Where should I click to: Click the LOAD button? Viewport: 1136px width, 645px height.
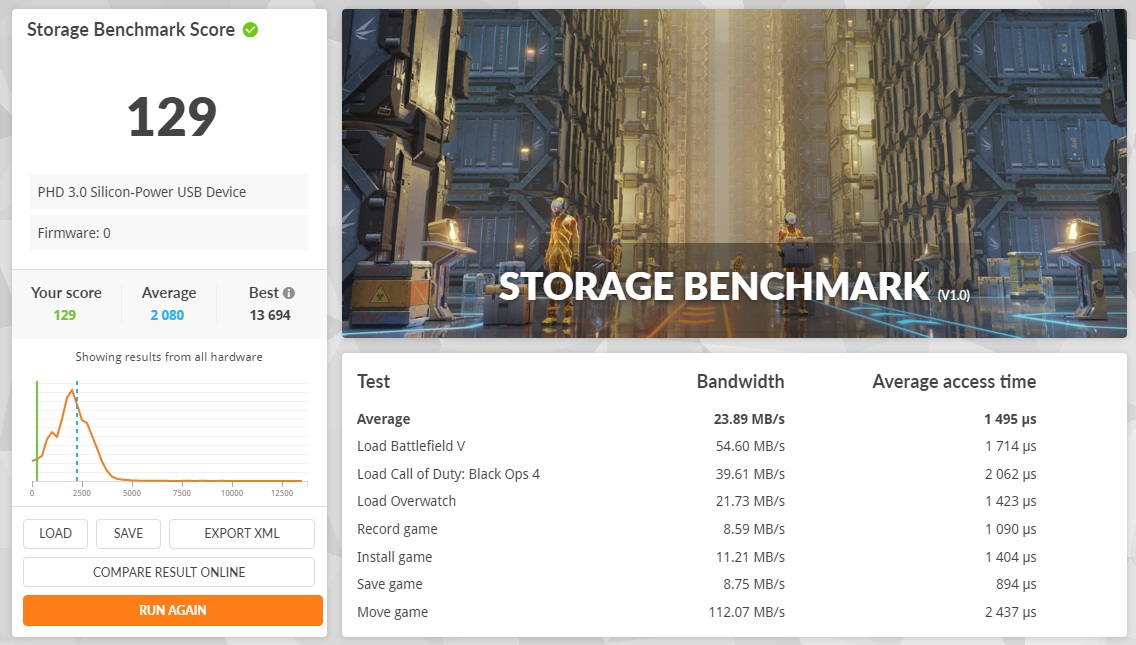55,533
